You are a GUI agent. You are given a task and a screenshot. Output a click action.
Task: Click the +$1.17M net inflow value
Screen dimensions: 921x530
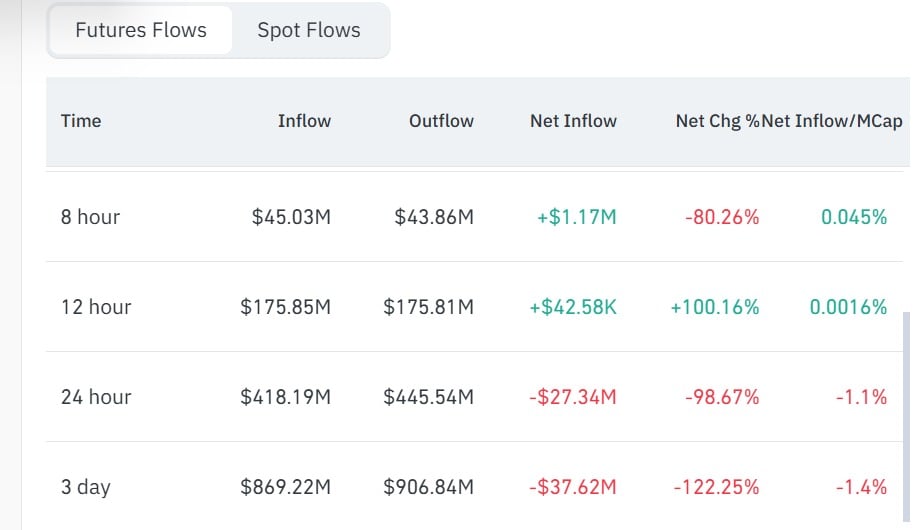(x=577, y=217)
